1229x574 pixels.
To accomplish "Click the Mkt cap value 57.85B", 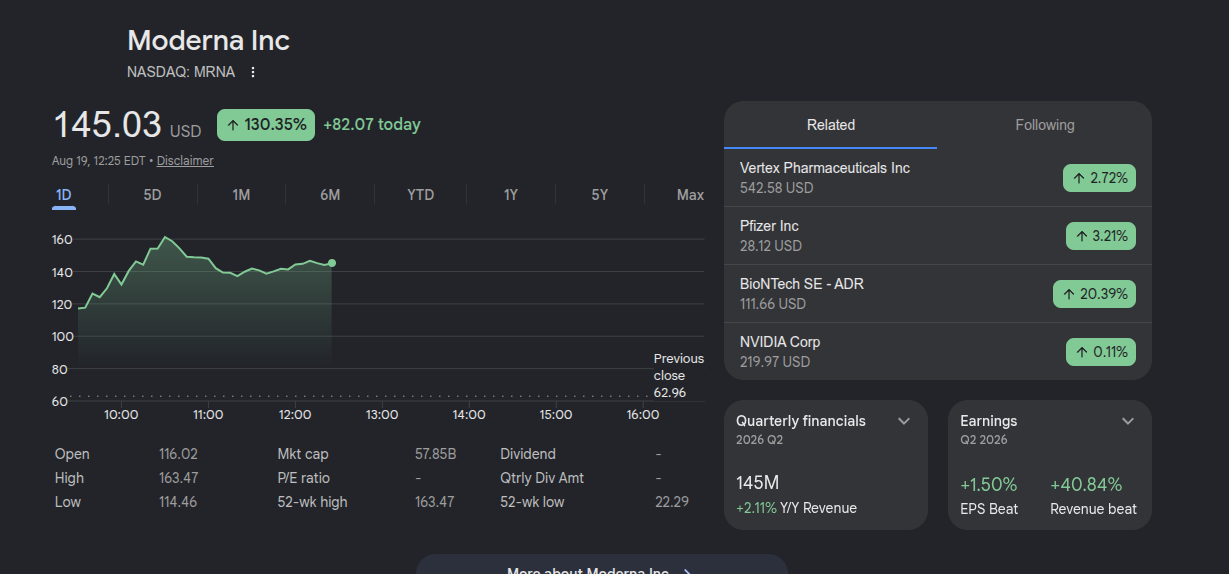I will tap(436, 454).
